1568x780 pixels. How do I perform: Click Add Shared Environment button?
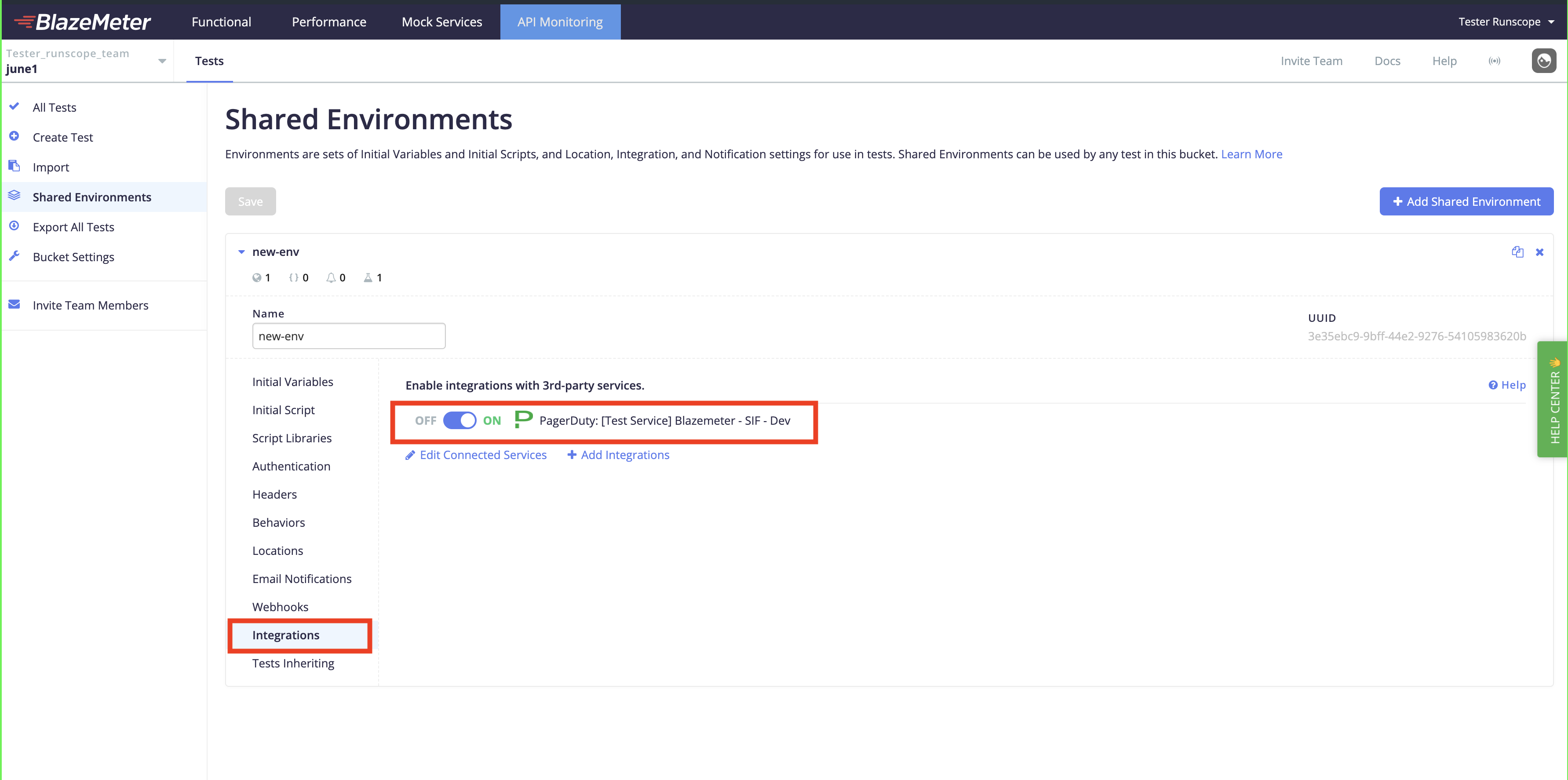1466,201
